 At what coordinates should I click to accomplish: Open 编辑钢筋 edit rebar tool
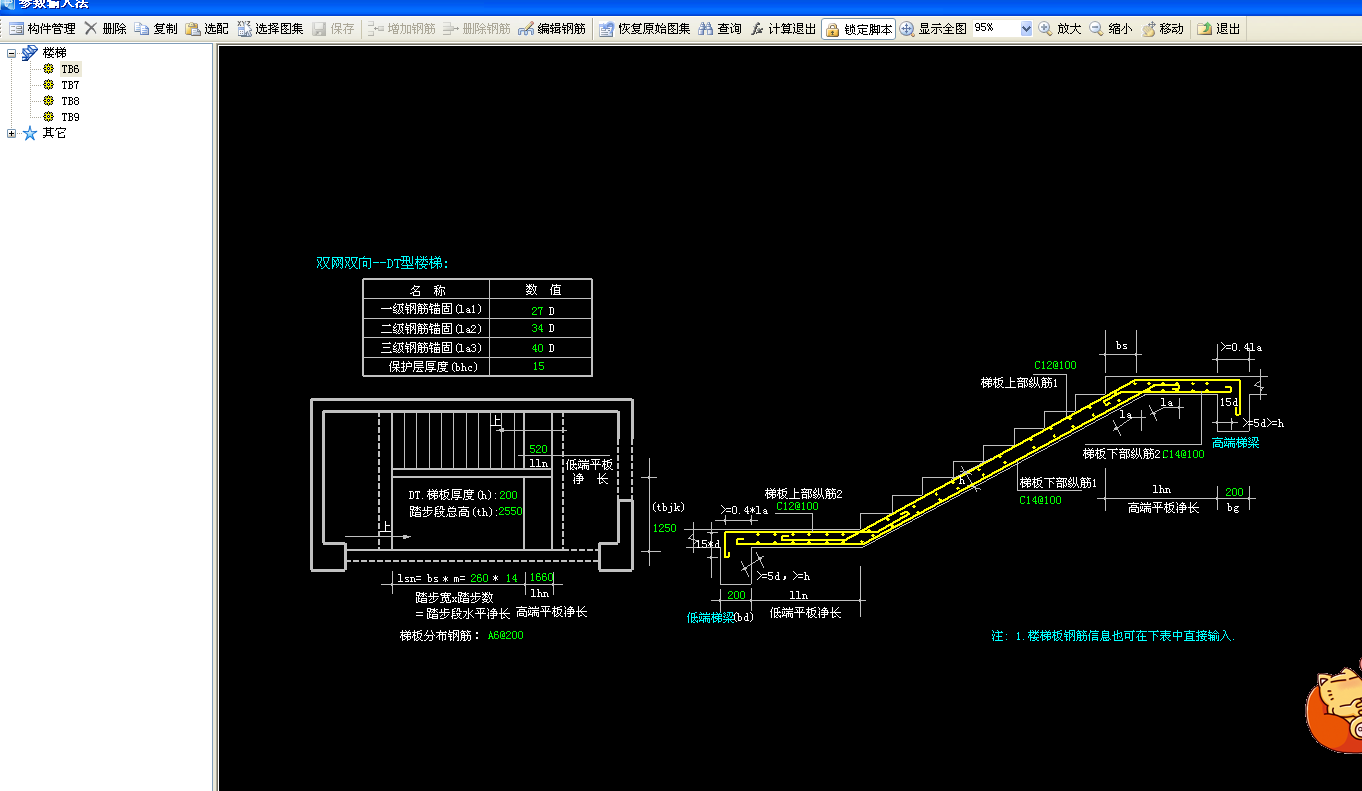tap(552, 29)
